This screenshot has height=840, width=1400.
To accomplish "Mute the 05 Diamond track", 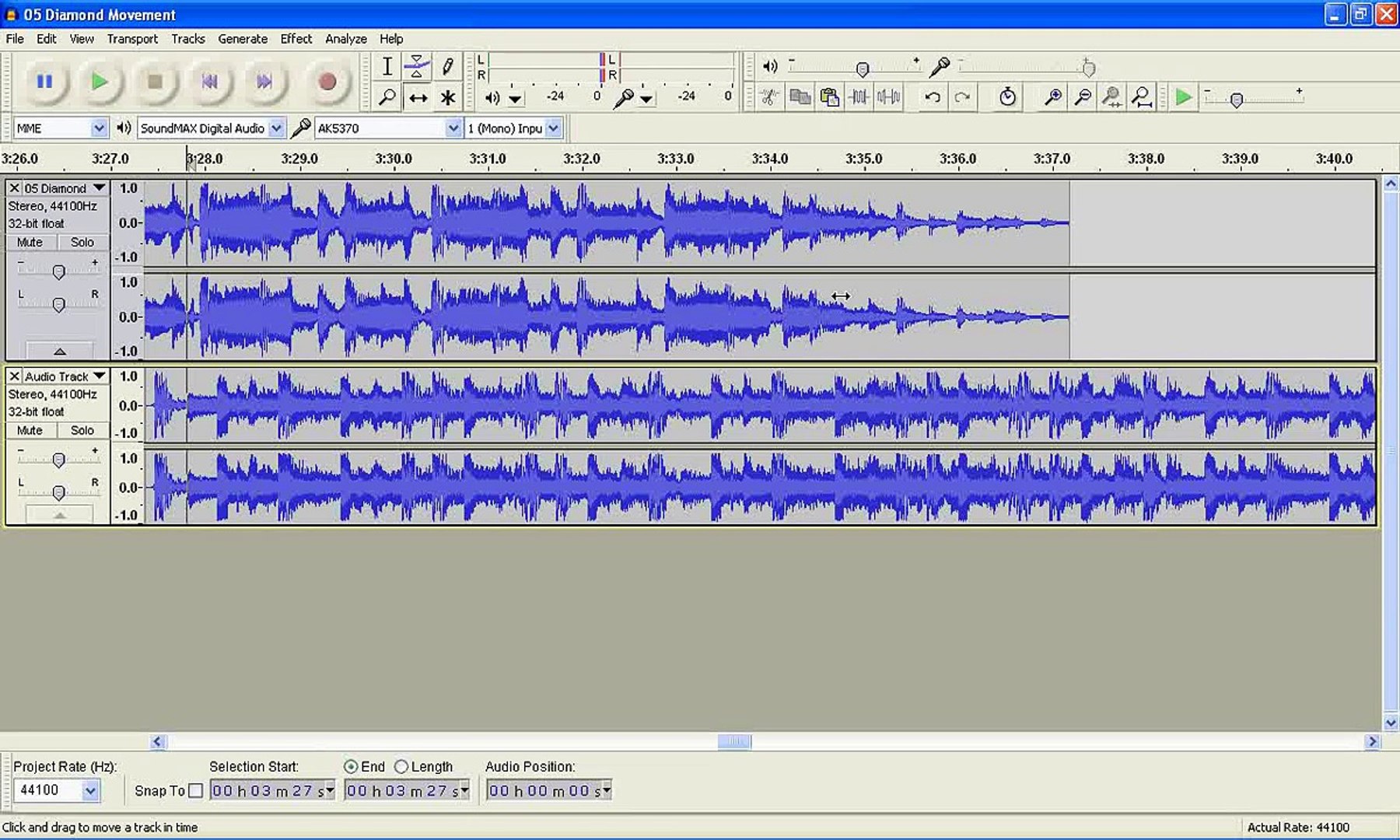I will [29, 242].
